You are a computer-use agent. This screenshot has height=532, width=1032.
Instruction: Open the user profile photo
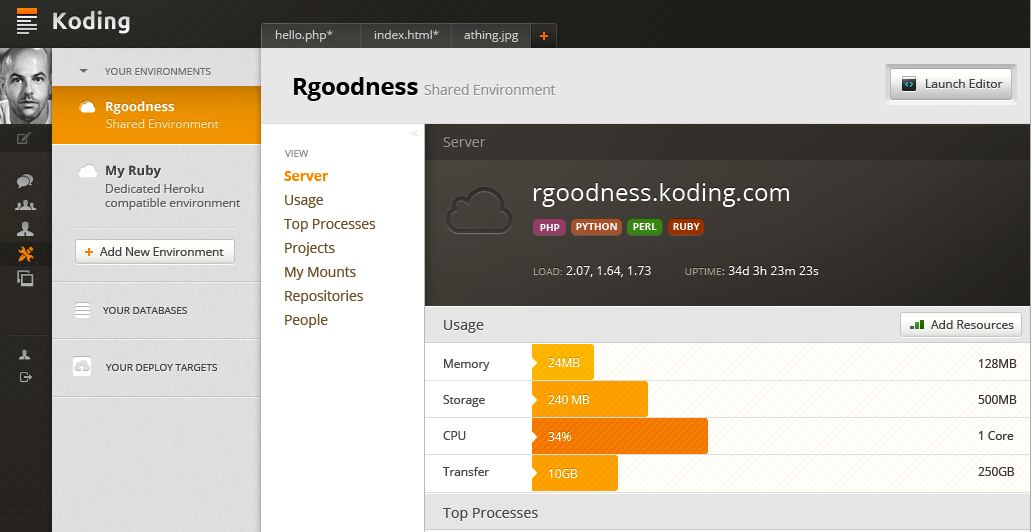26,86
